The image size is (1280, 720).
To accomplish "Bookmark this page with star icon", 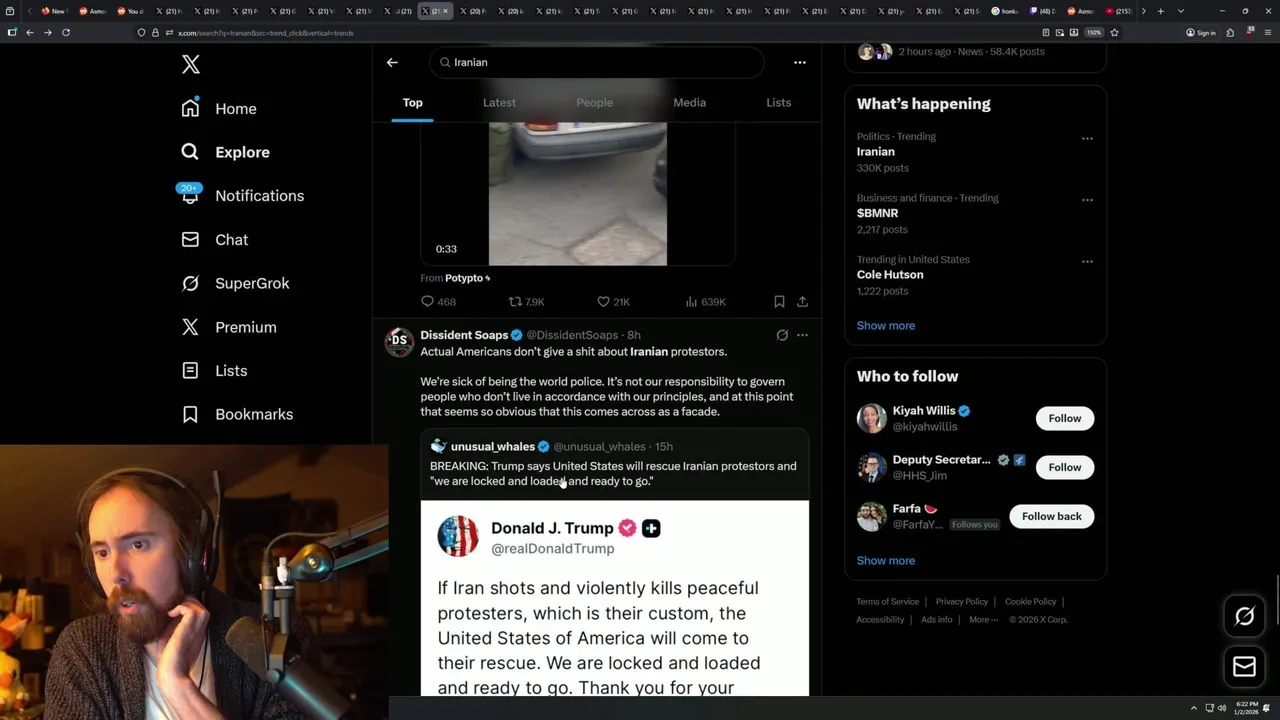I will [x=1114, y=32].
